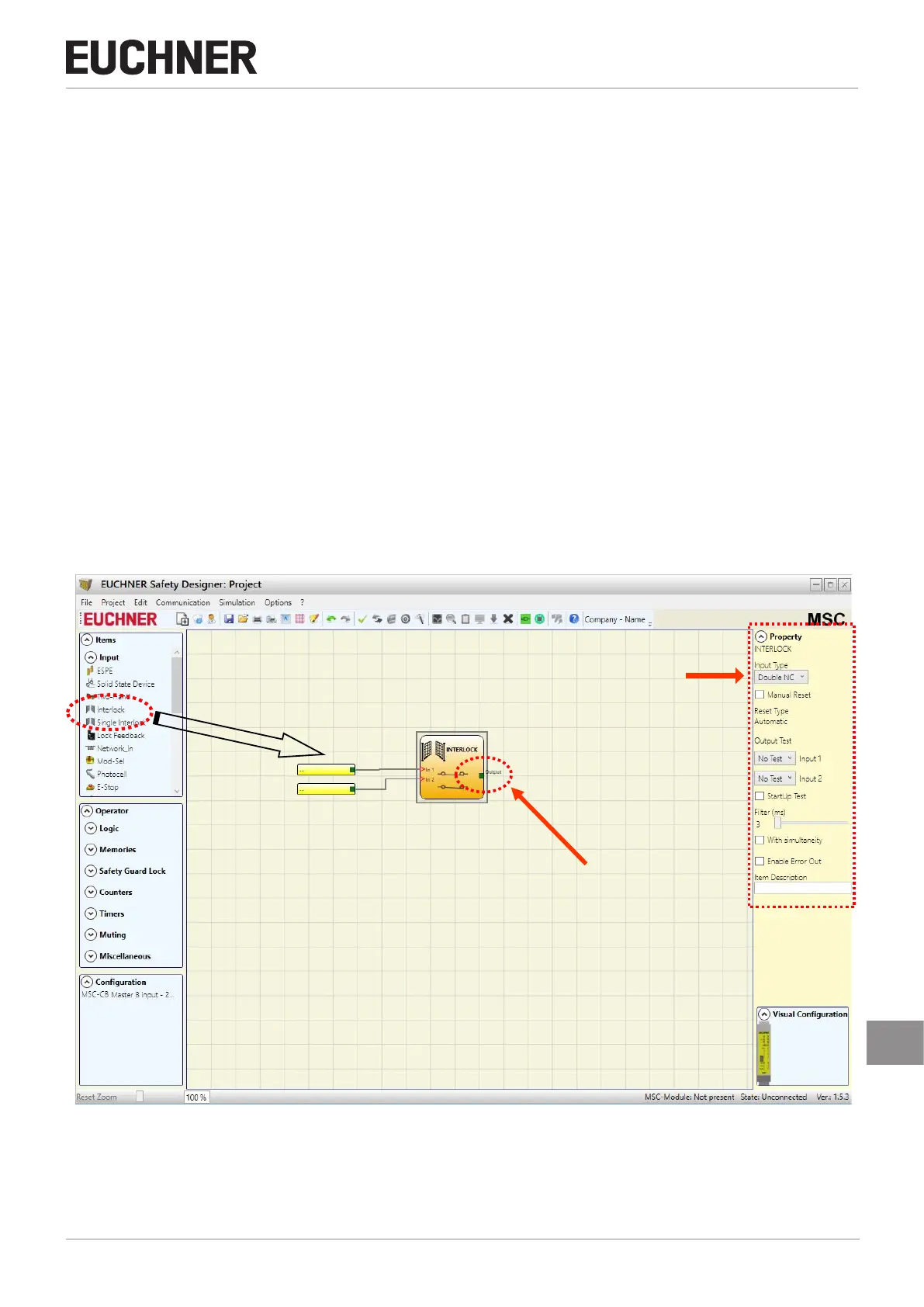Screen dimensions: 924x1307
Task: Collapse the Visual Configuration panel
Action: click(764, 1014)
